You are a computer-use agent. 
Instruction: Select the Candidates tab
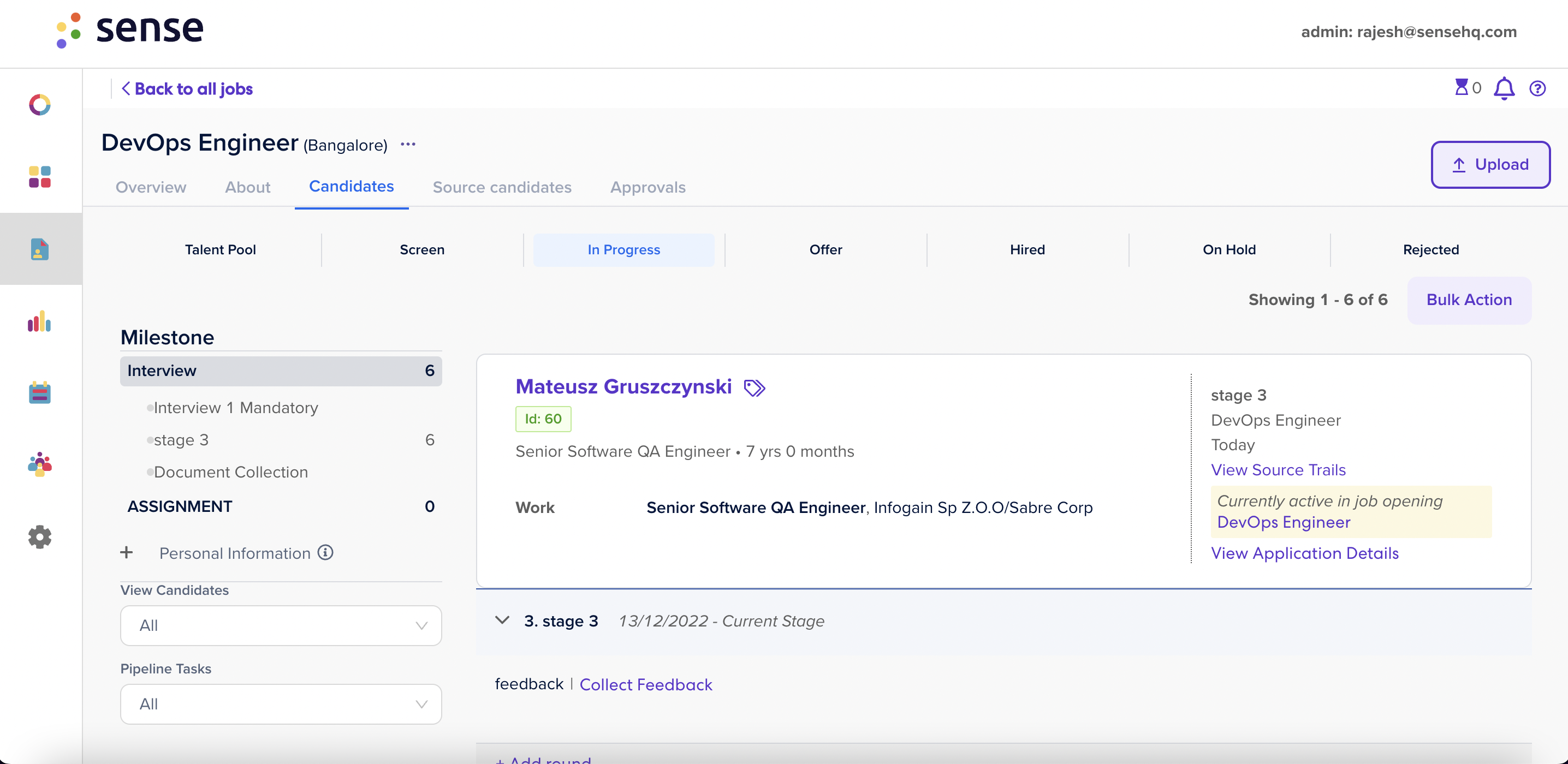(351, 186)
